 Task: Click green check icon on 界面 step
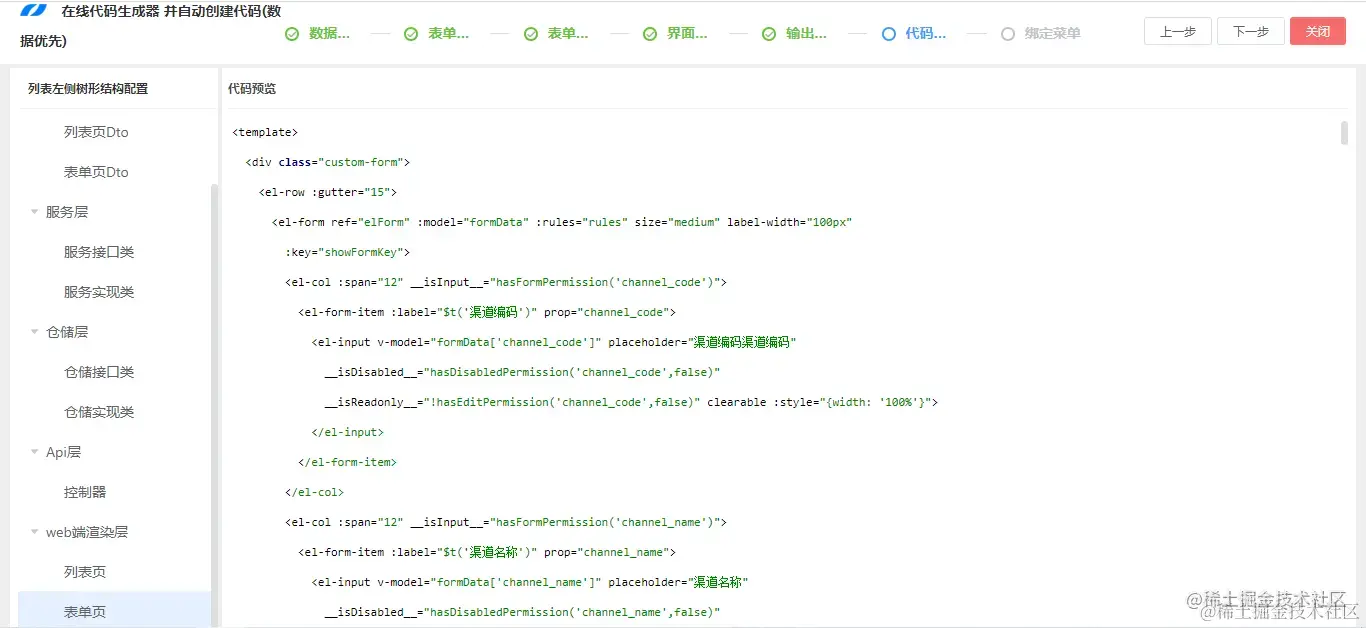[x=650, y=33]
